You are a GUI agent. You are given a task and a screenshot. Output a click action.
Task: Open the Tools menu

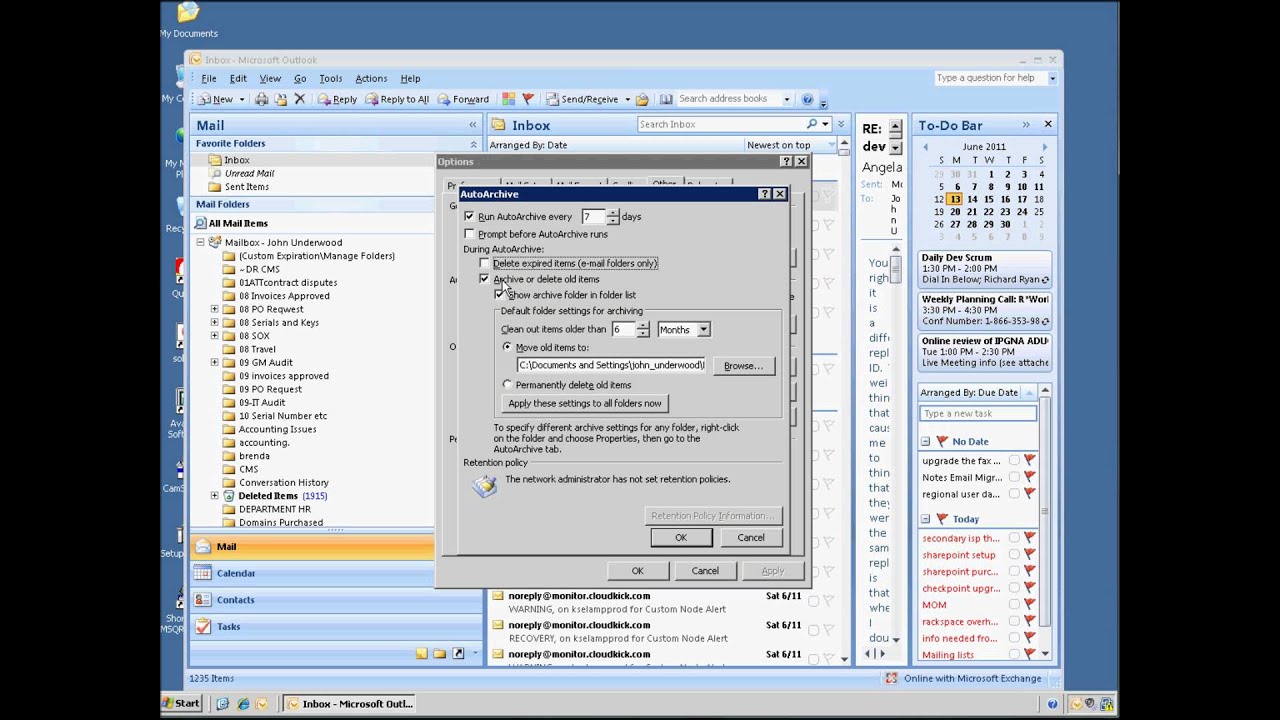pos(330,78)
